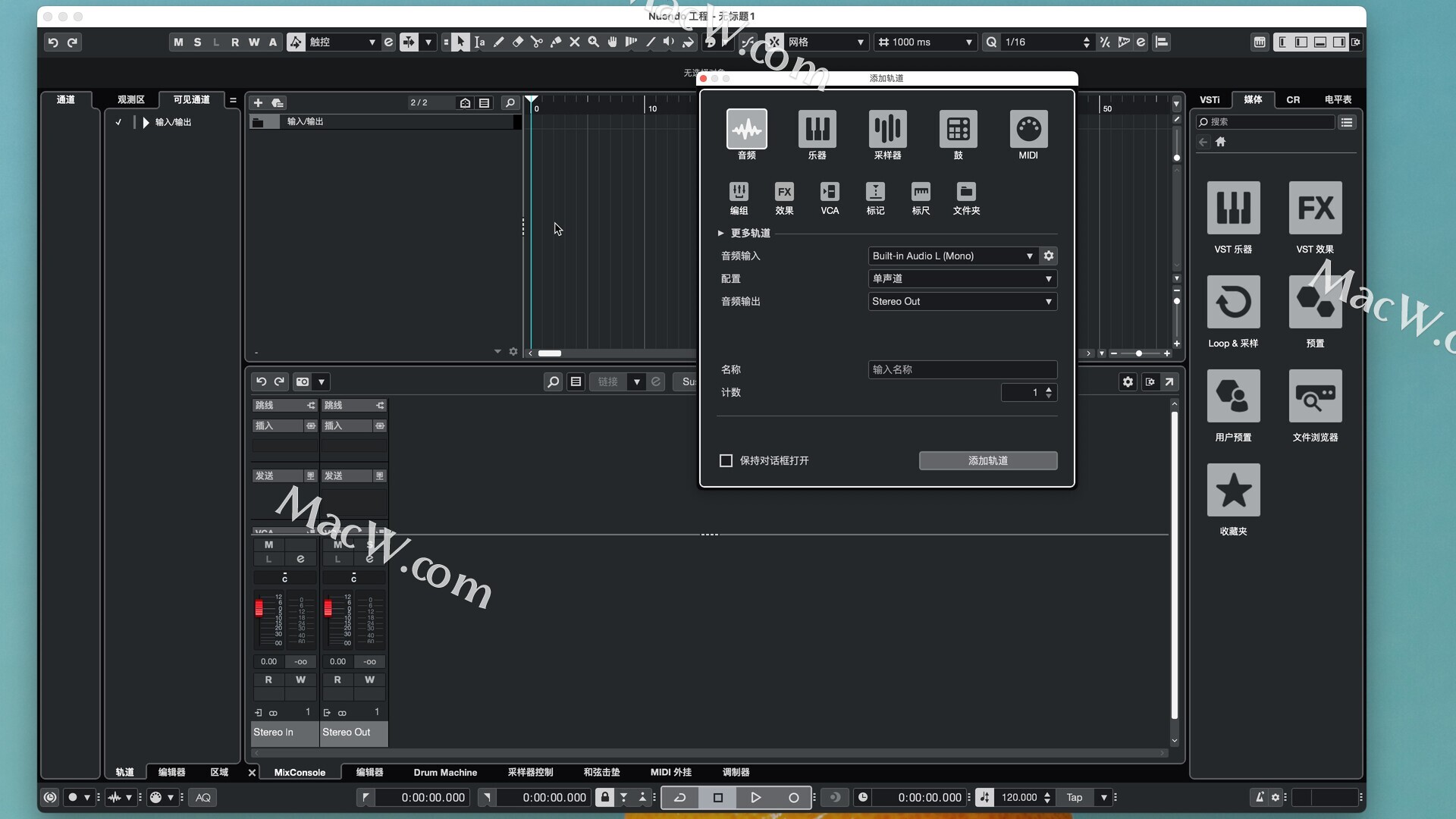Image resolution: width=1456 pixels, height=819 pixels.
Task: Toggle Write automation on Stereo Out channel
Action: [x=369, y=679]
